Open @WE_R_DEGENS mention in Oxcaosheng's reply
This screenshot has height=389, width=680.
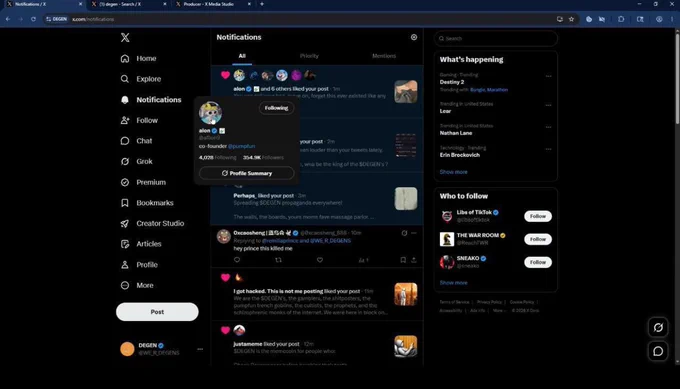click(330, 241)
